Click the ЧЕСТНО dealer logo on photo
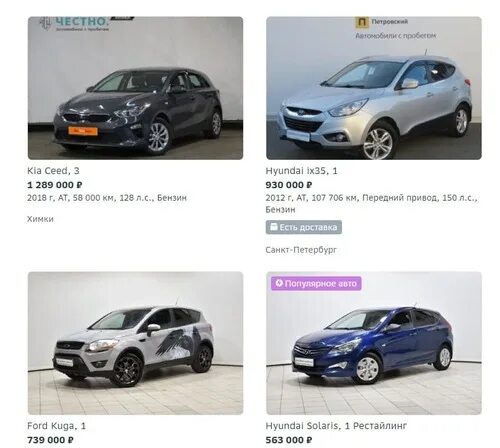This screenshot has width=500, height=448. [x=74, y=23]
